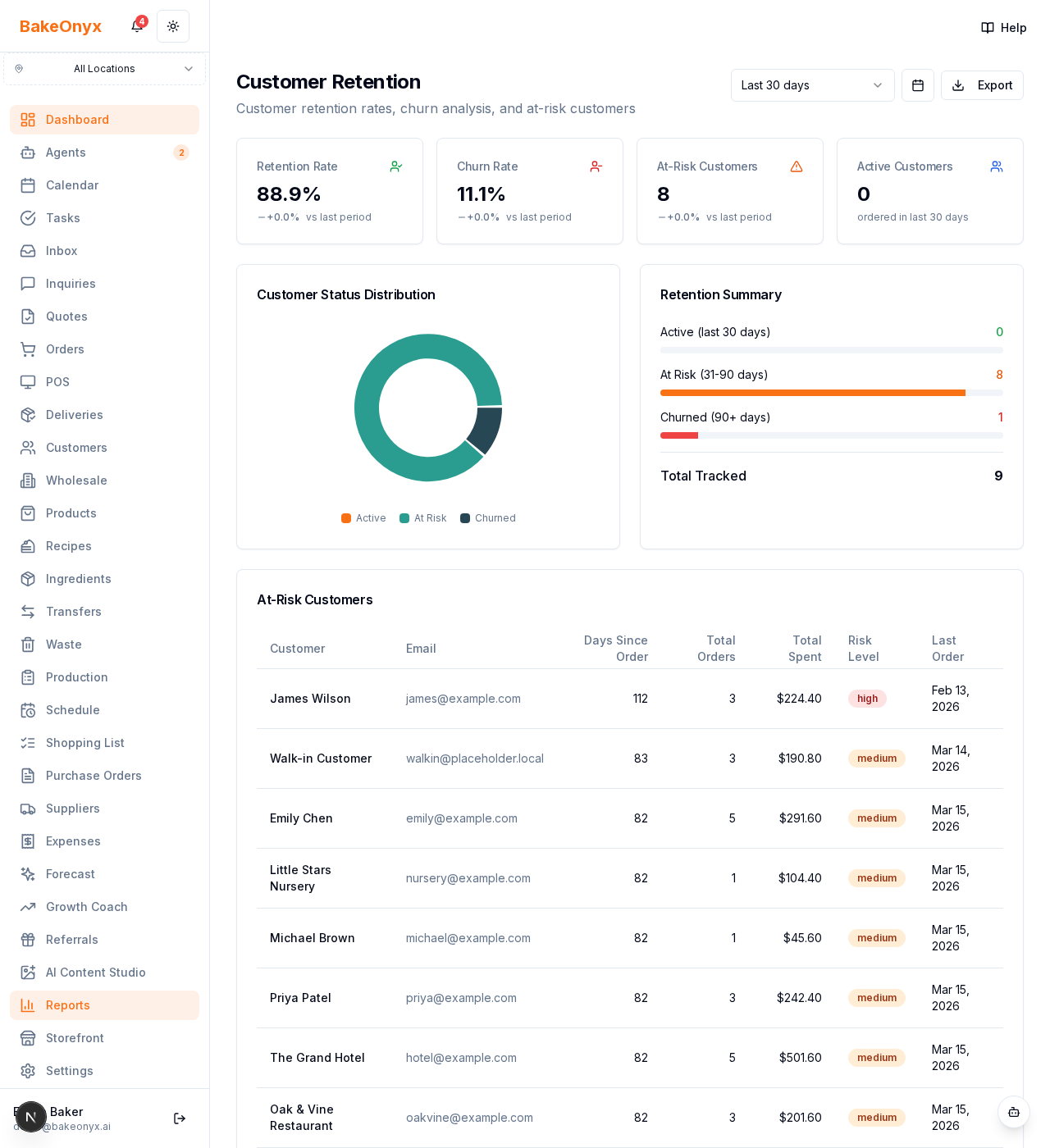Select the Calendar sidebar icon
The width and height of the screenshot is (1050, 1148).
(28, 185)
